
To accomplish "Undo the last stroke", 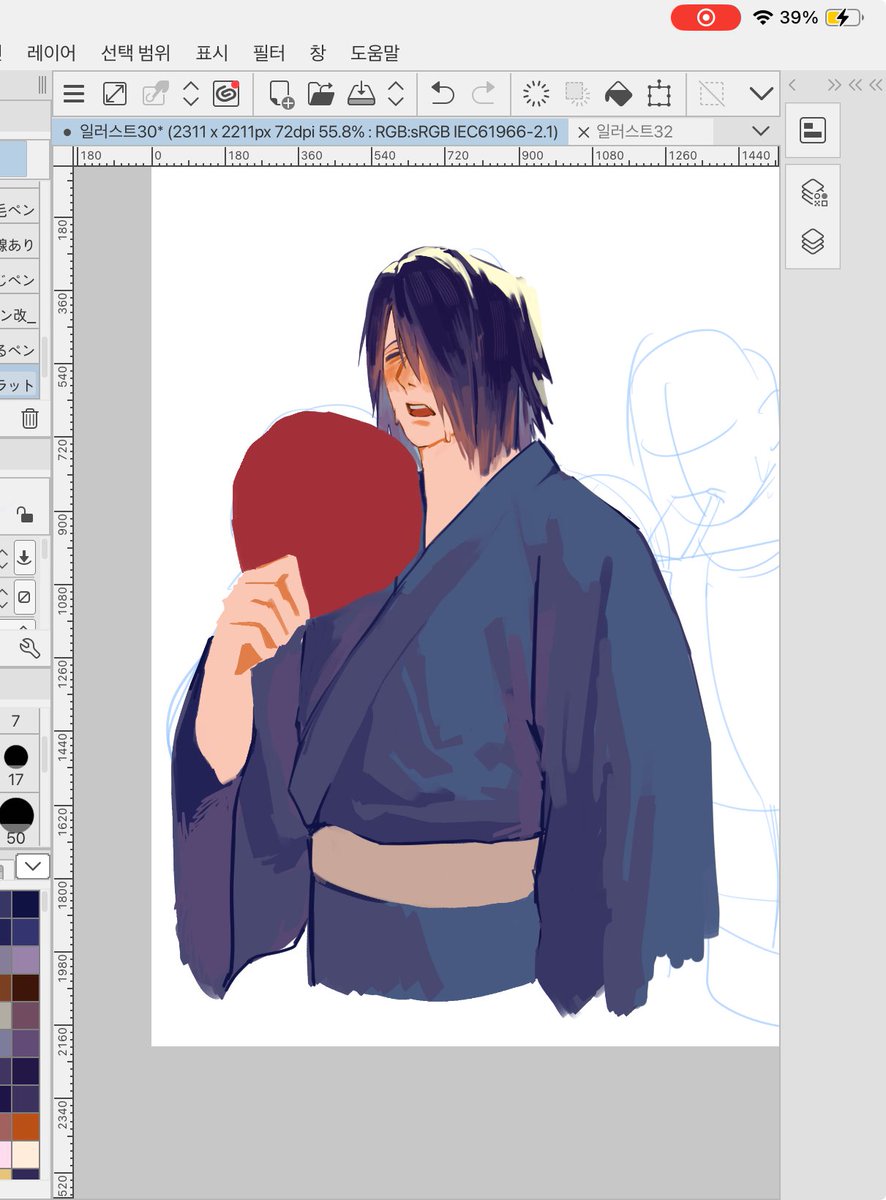I will tap(441, 94).
